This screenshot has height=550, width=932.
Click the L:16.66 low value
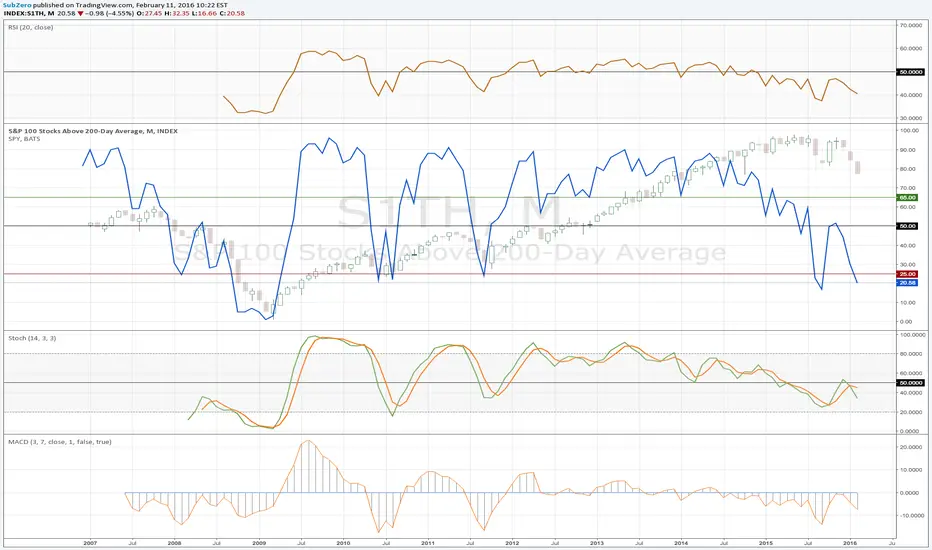tap(205, 13)
